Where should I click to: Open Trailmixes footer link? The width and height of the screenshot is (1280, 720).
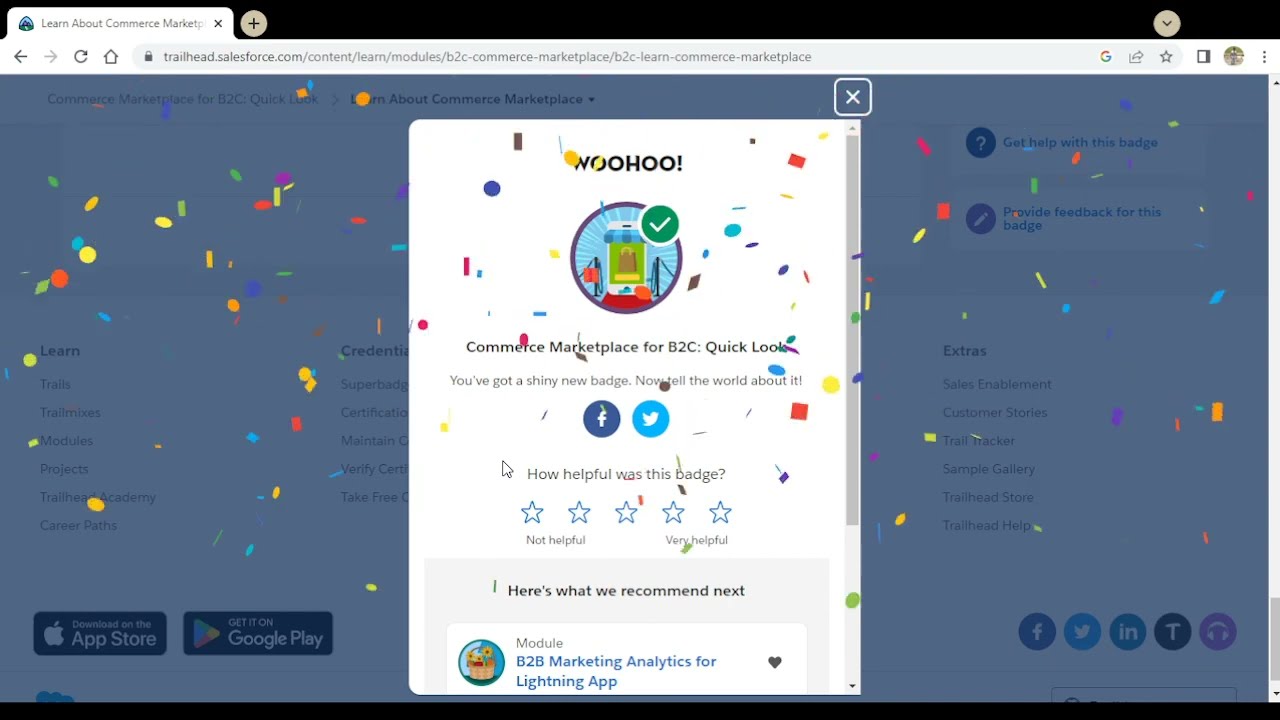pyautogui.click(x=70, y=412)
